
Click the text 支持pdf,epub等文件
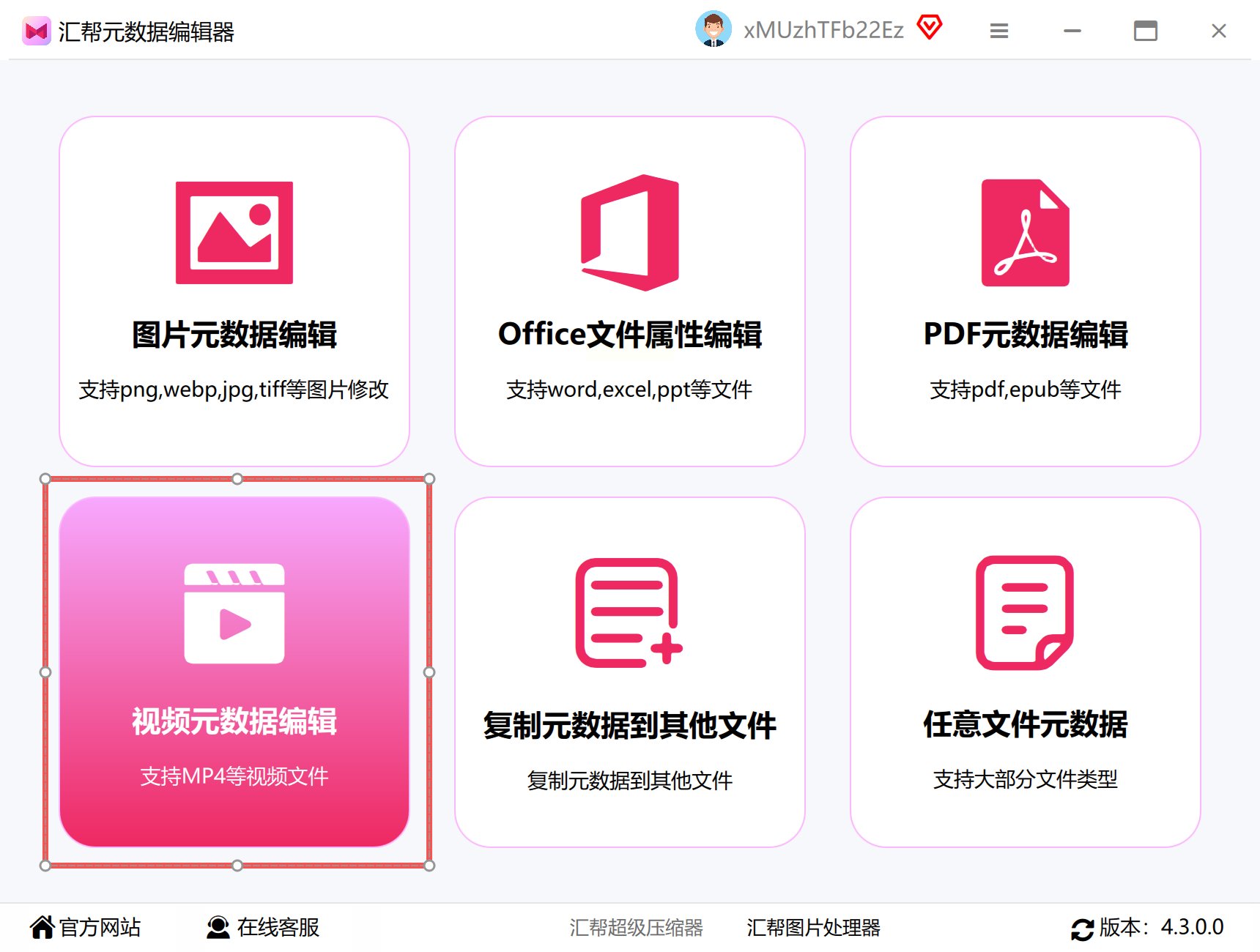point(1026,390)
